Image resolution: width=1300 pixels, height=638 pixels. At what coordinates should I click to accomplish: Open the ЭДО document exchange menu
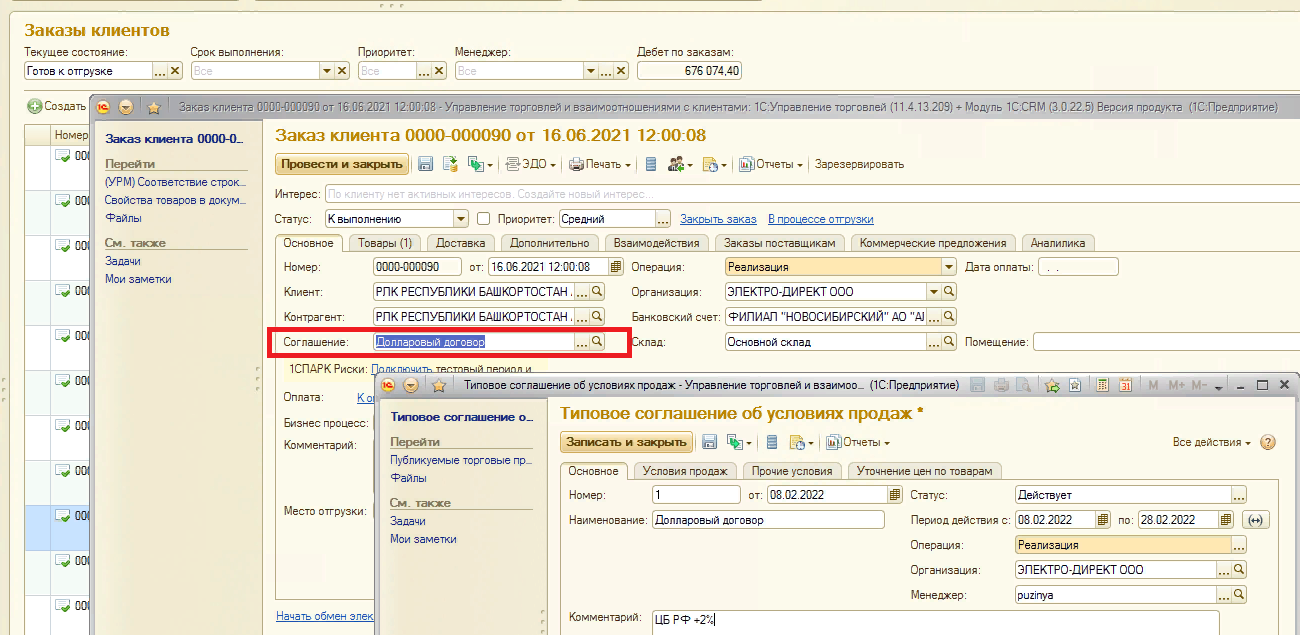pyautogui.click(x=530, y=164)
